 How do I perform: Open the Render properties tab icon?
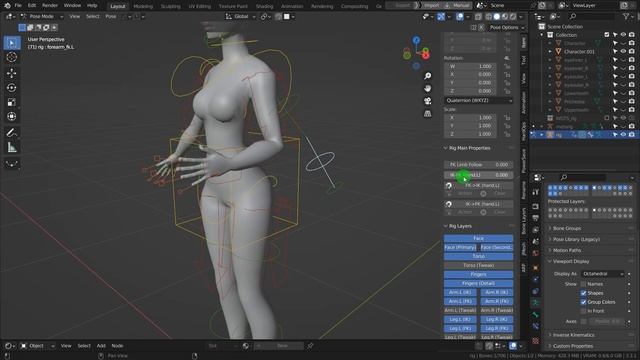point(536,207)
